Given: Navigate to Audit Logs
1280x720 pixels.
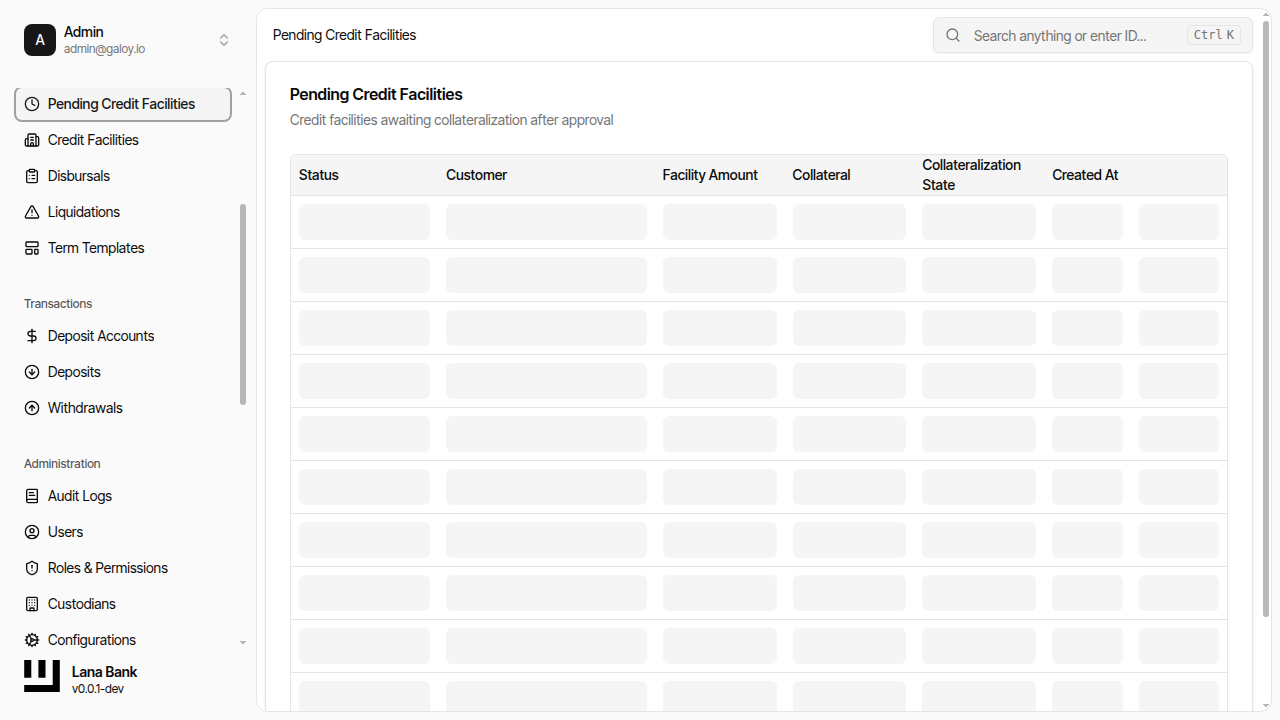Looking at the screenshot, I should point(79,496).
